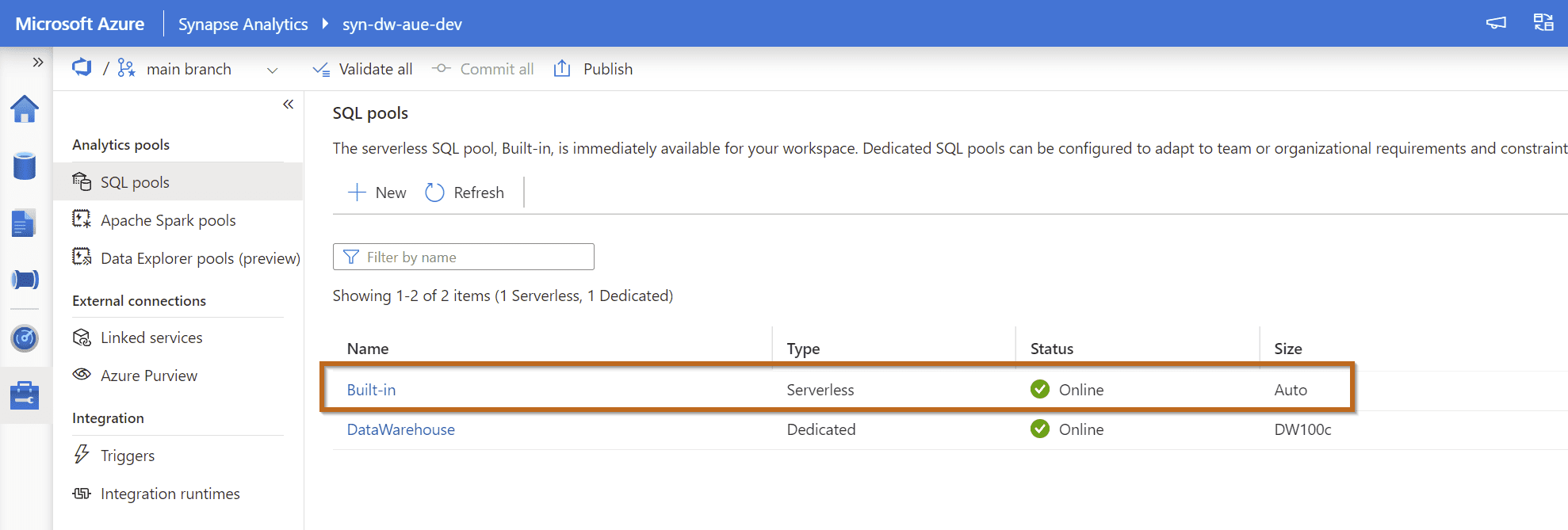1568x530 pixels.
Task: Click the Dedicated type cell
Action: pyautogui.click(x=821, y=429)
